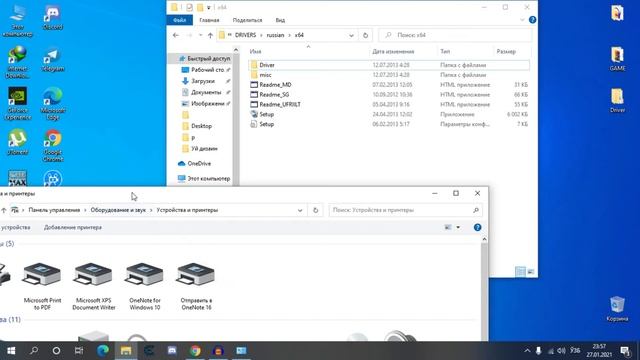Select the Microsoft Print to PDF printer
640x360 pixels.
point(42,286)
